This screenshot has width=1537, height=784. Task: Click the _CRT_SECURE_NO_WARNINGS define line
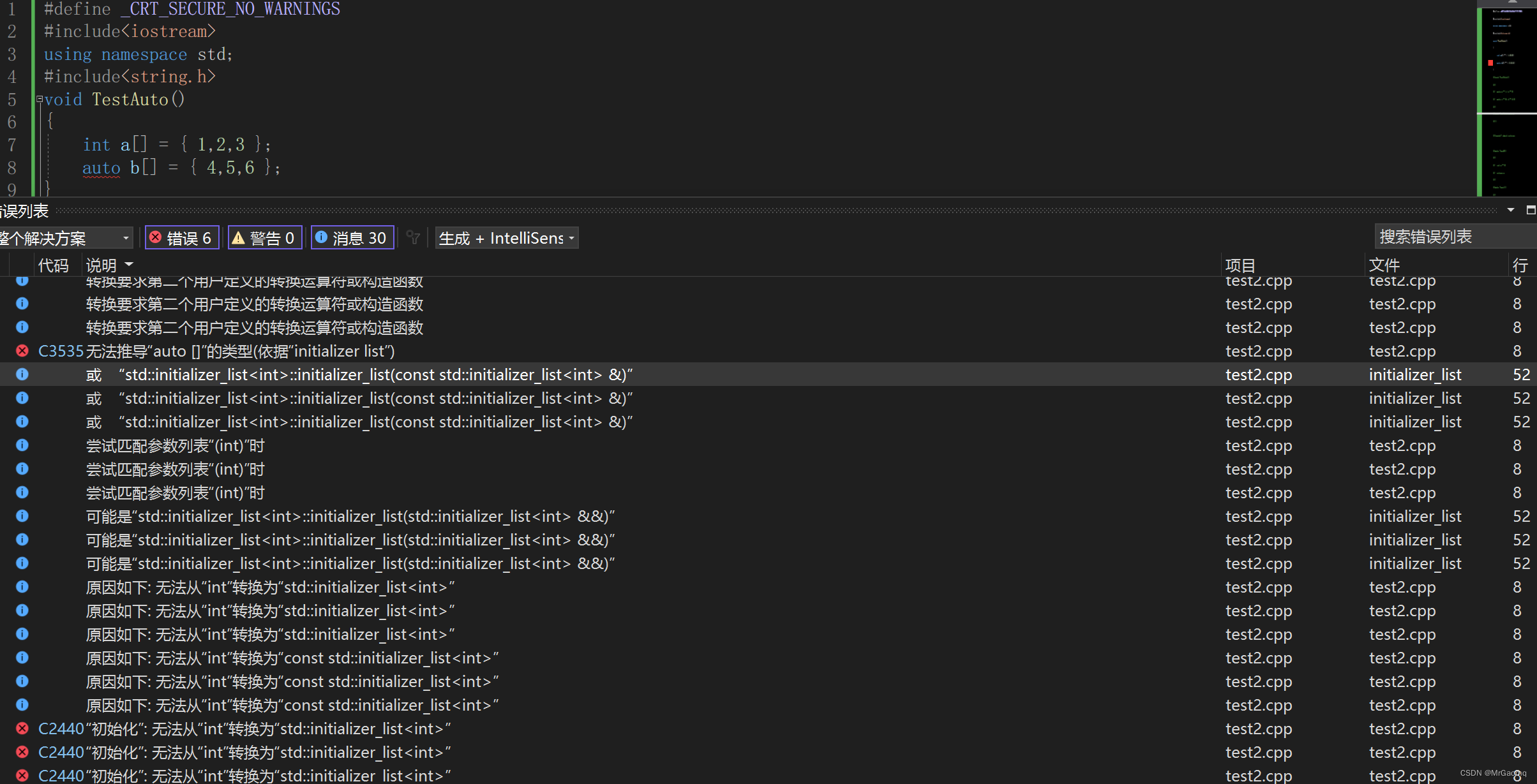click(191, 9)
